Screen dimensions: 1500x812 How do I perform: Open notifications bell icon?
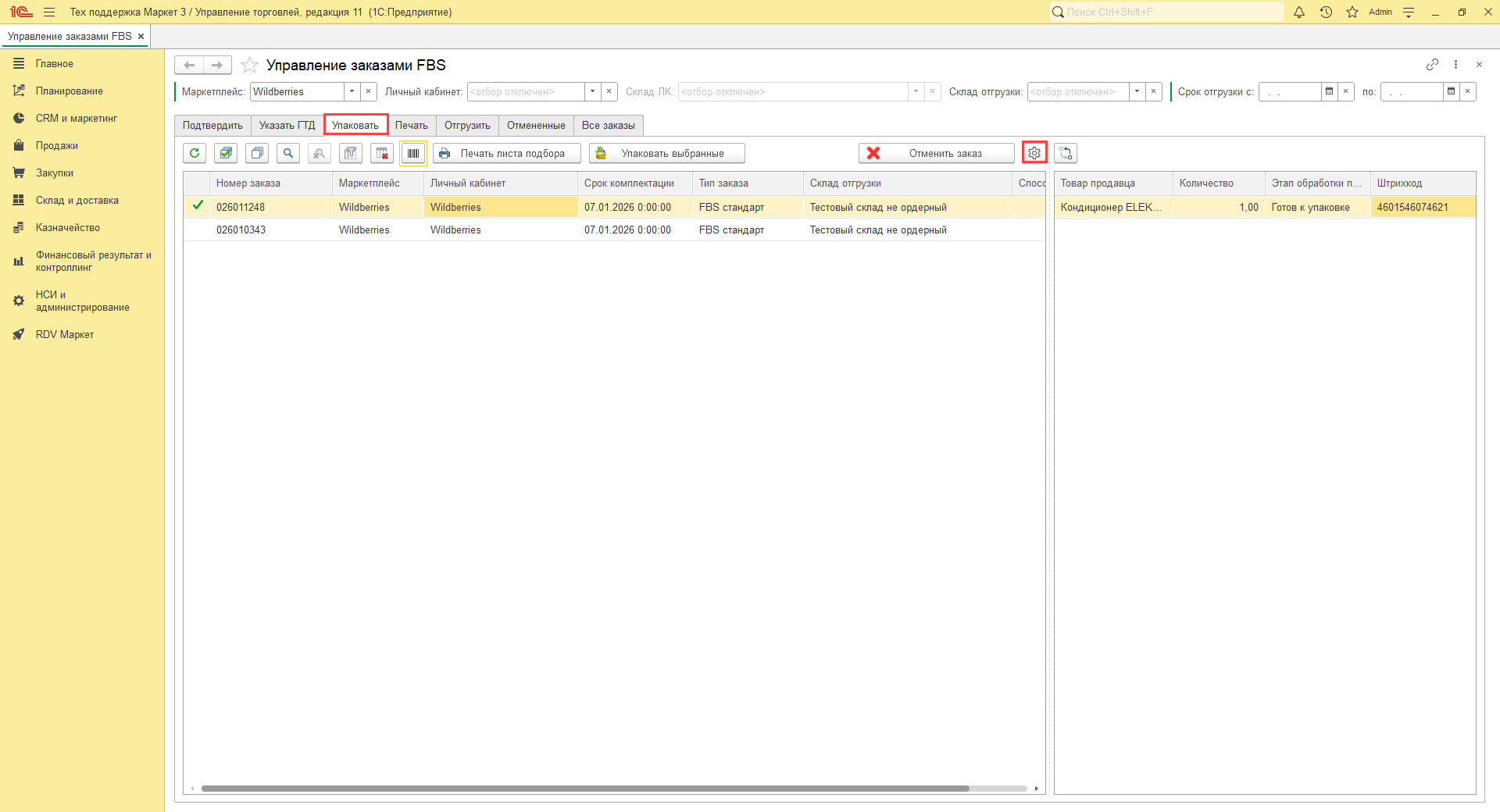(x=1299, y=12)
